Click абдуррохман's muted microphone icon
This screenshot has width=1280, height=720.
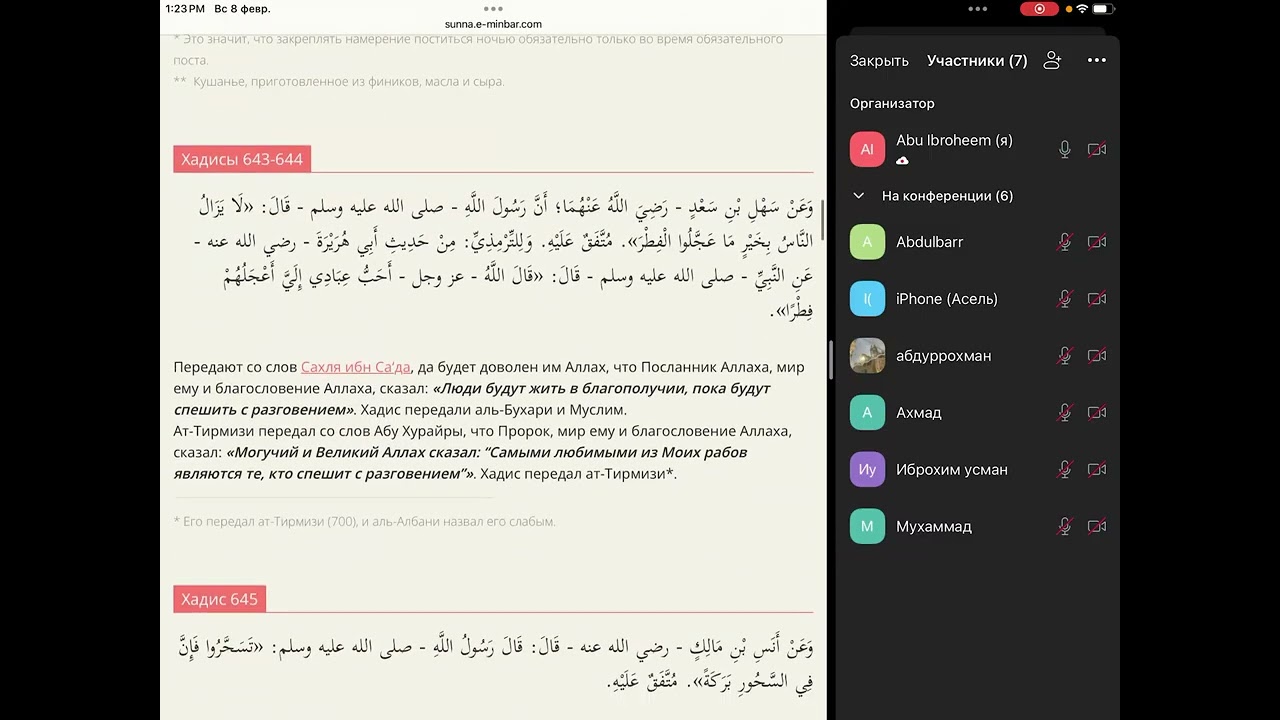pyautogui.click(x=1065, y=356)
